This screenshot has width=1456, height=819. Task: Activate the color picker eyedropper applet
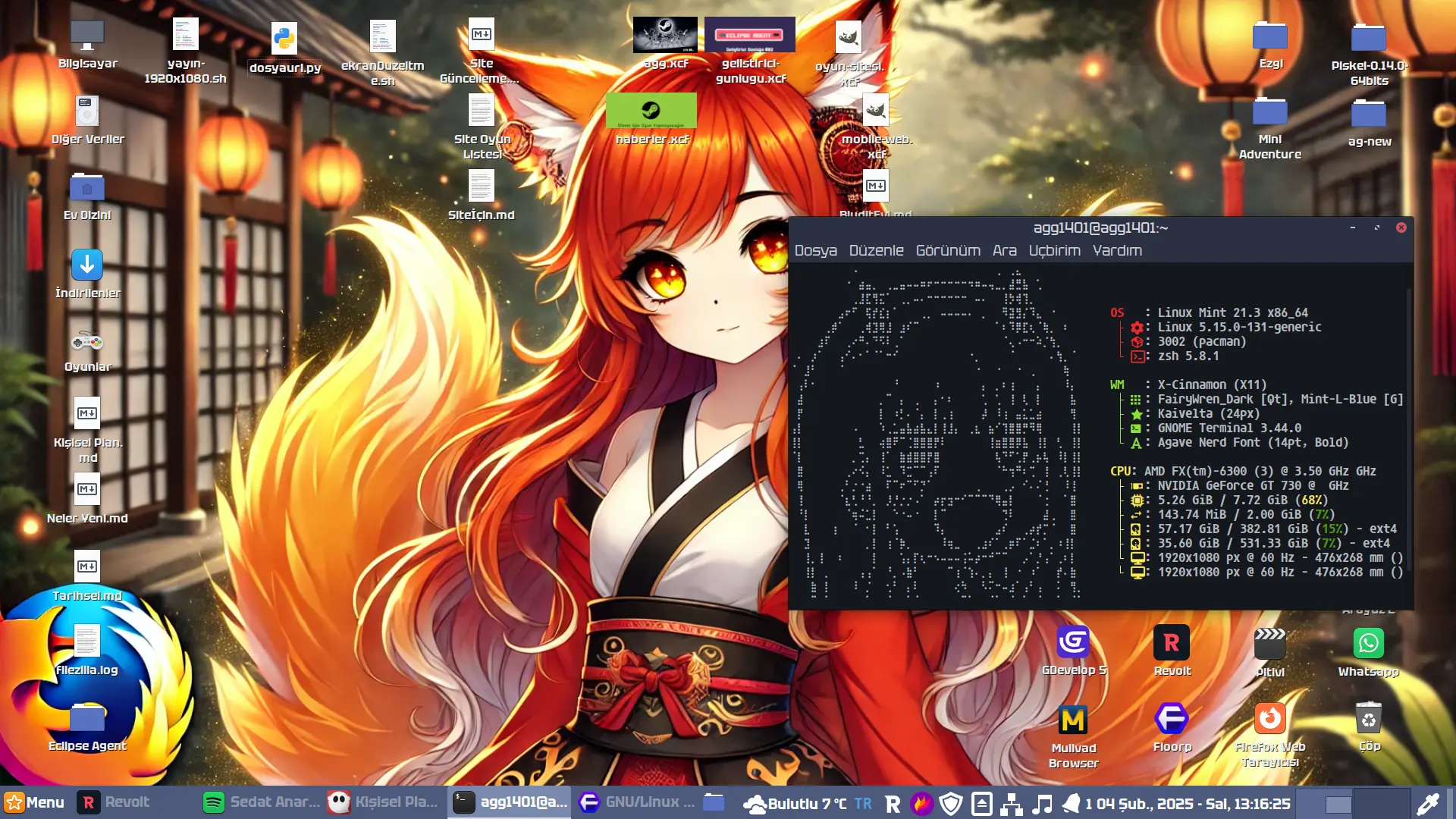(x=1429, y=804)
